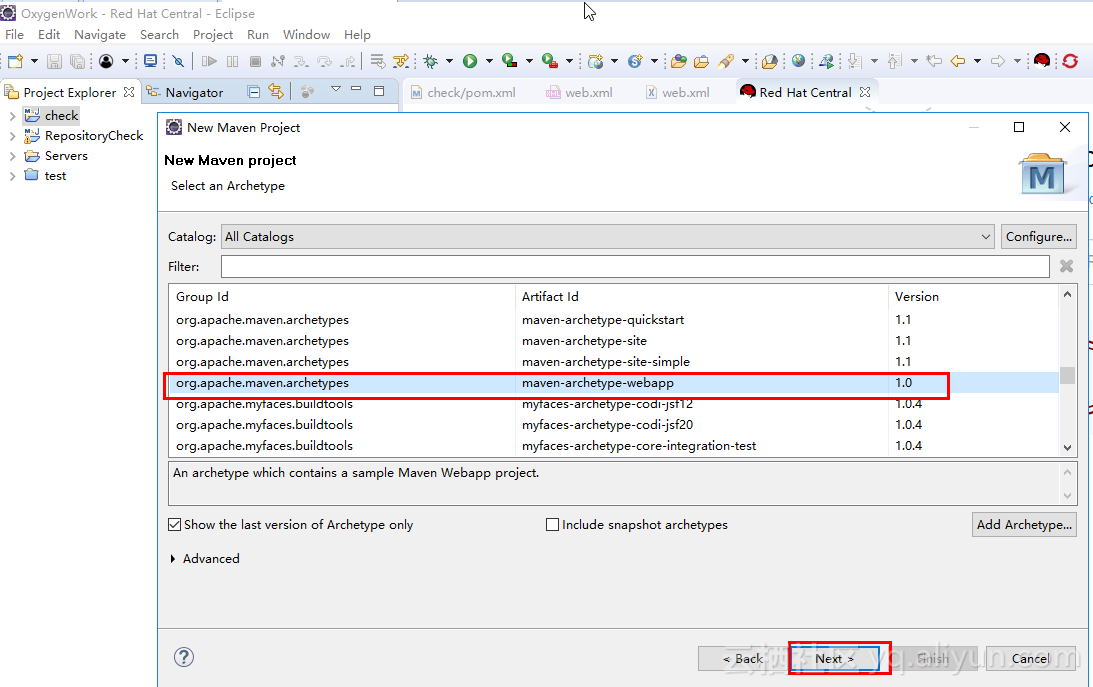Click Collapse All in Project Explorer

click(x=254, y=91)
